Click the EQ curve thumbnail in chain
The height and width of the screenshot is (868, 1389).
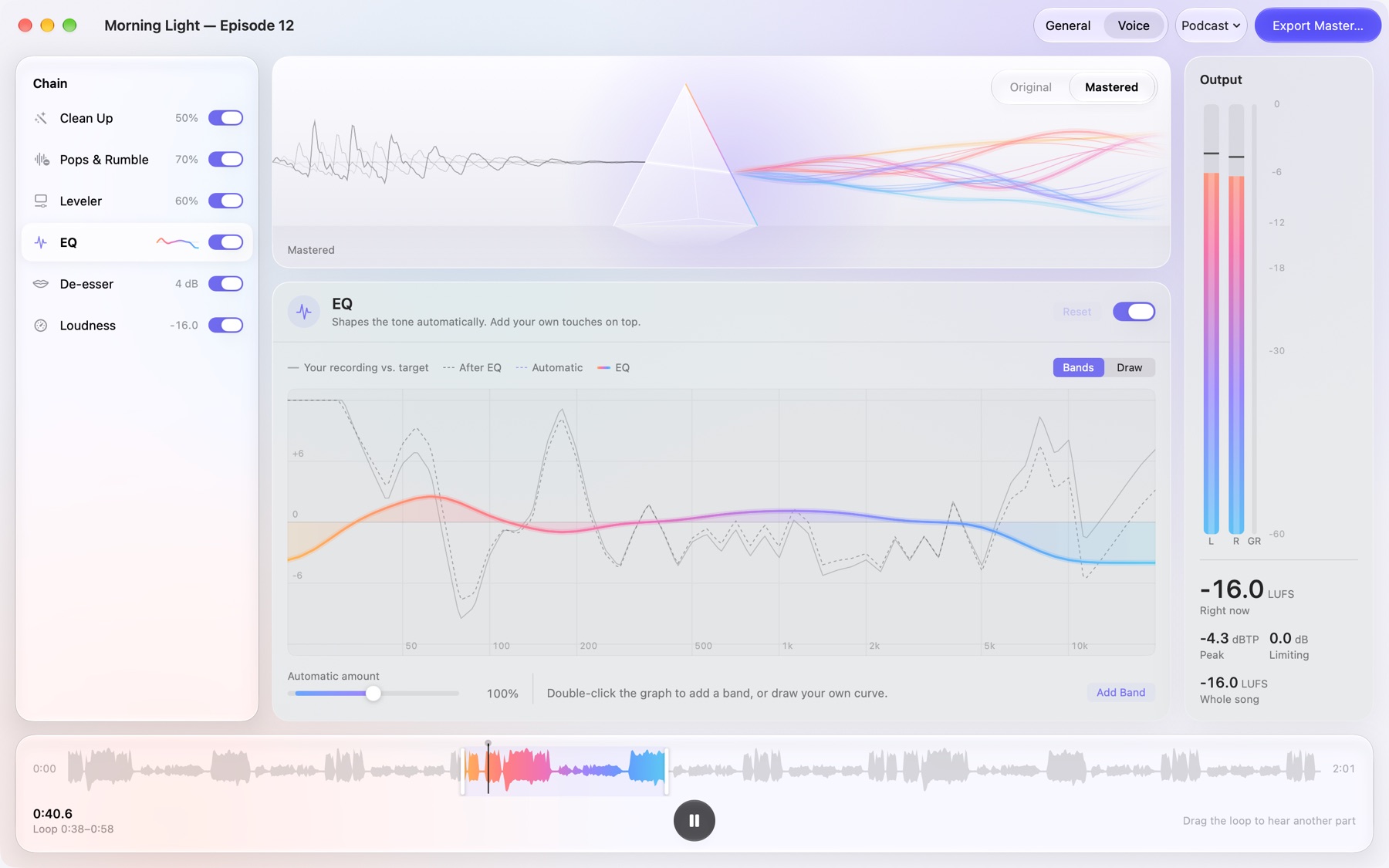(x=177, y=242)
